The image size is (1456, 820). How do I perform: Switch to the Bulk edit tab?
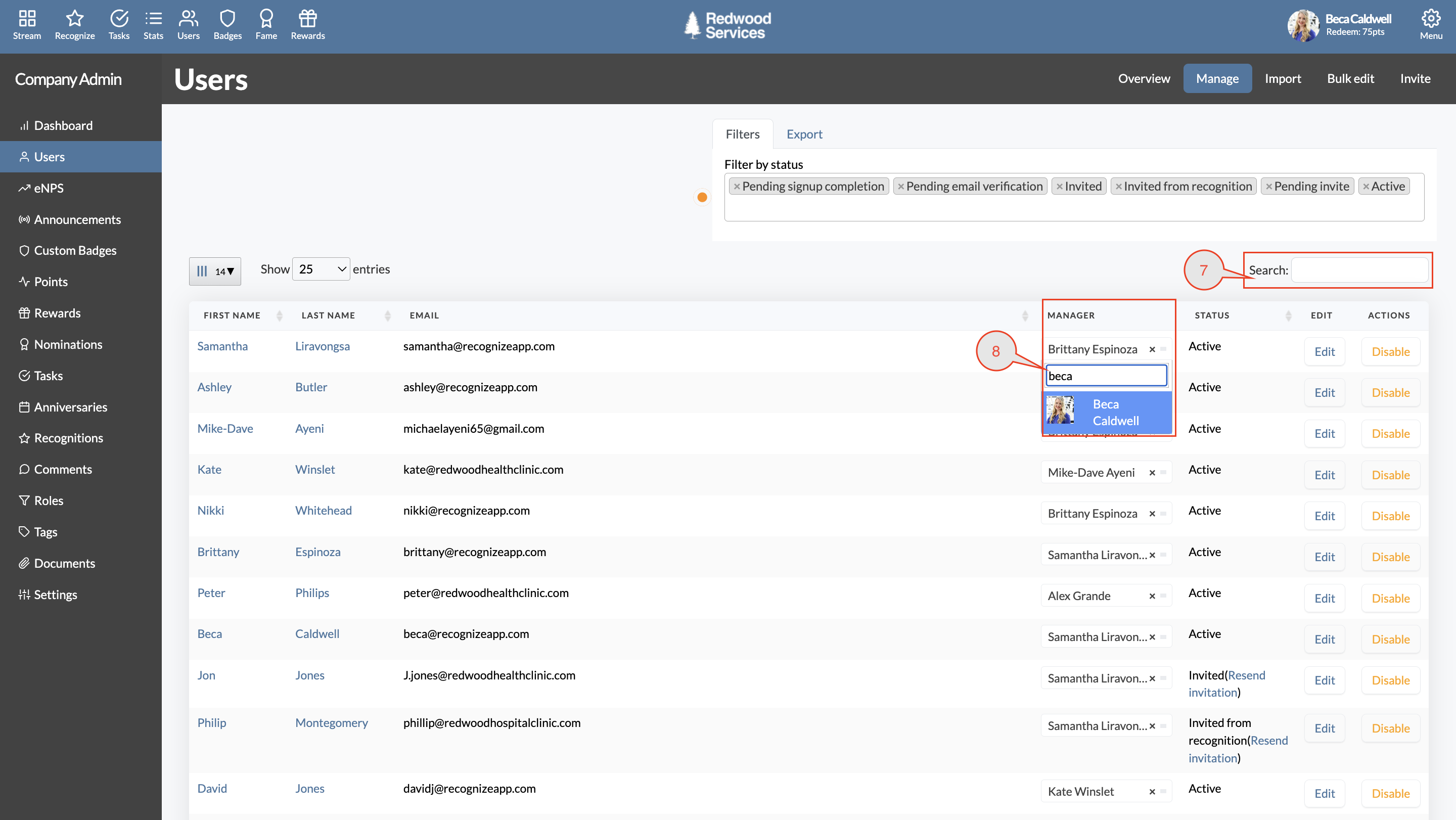point(1350,78)
